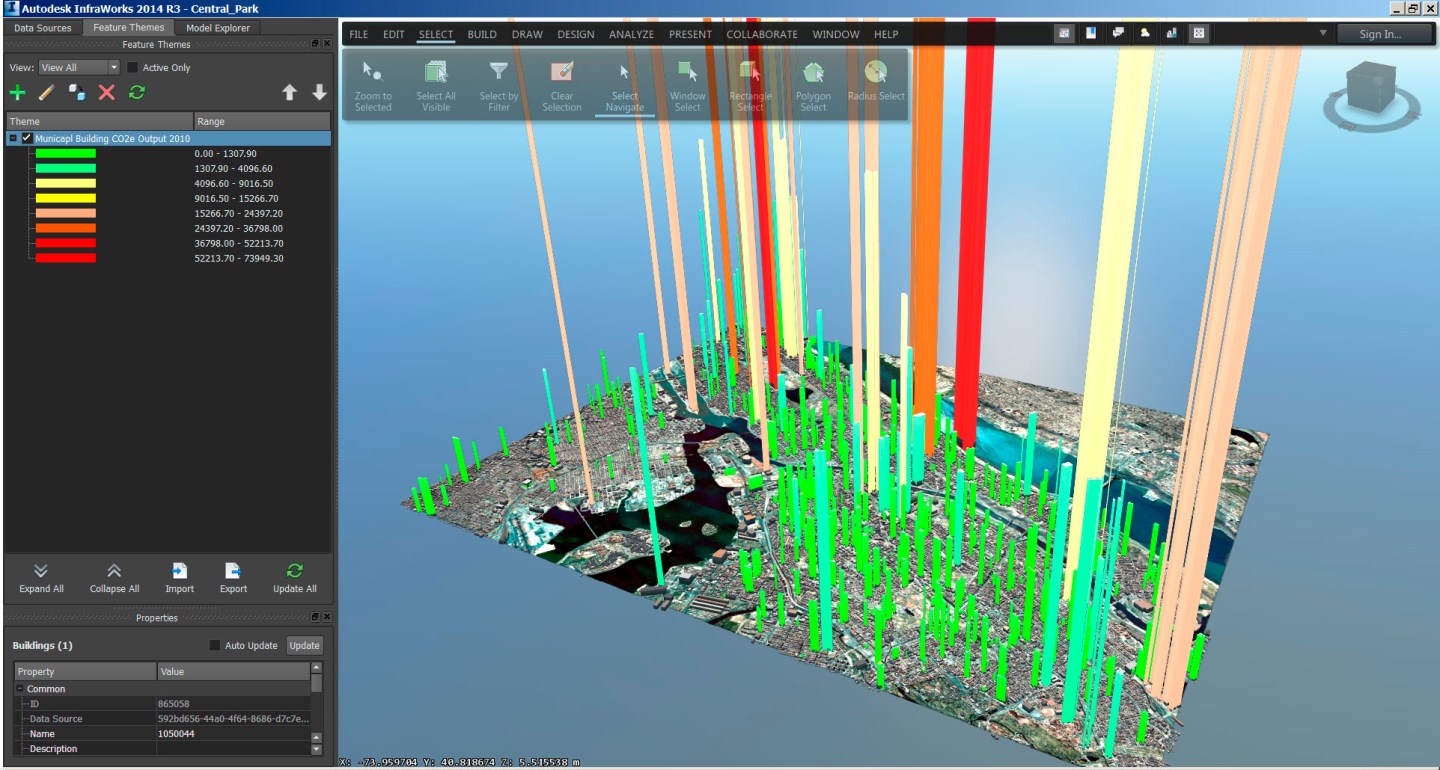Uncheck Municipal Building CO2e Output 2010 theme
Screen dimensions: 1440x770
(27, 139)
